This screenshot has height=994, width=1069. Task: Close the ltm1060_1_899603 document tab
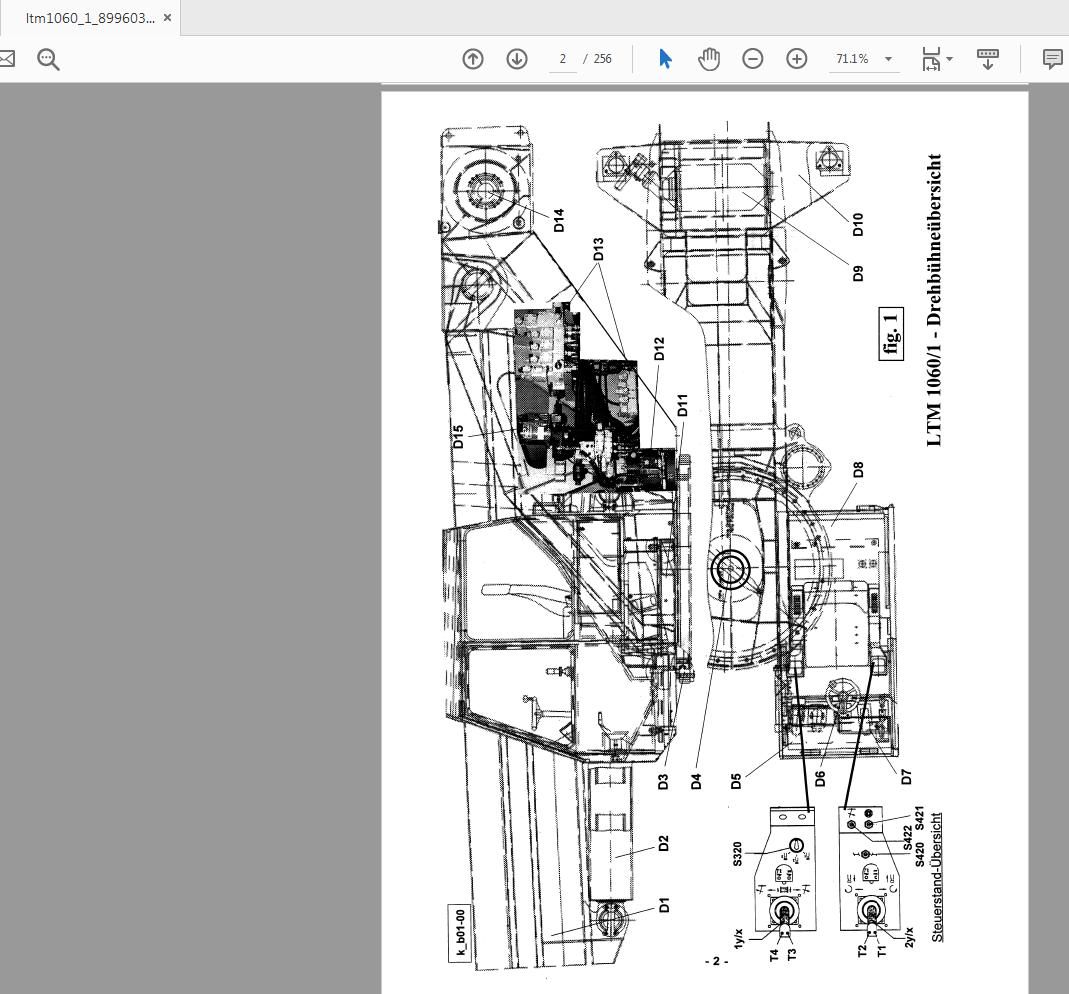pos(167,18)
